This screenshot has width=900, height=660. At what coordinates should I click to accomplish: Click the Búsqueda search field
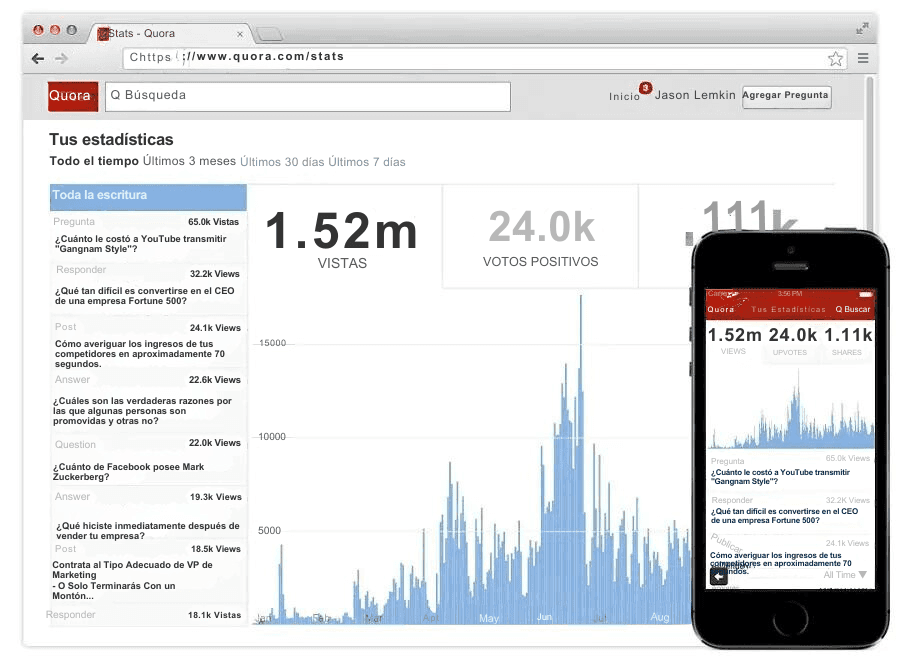308,96
